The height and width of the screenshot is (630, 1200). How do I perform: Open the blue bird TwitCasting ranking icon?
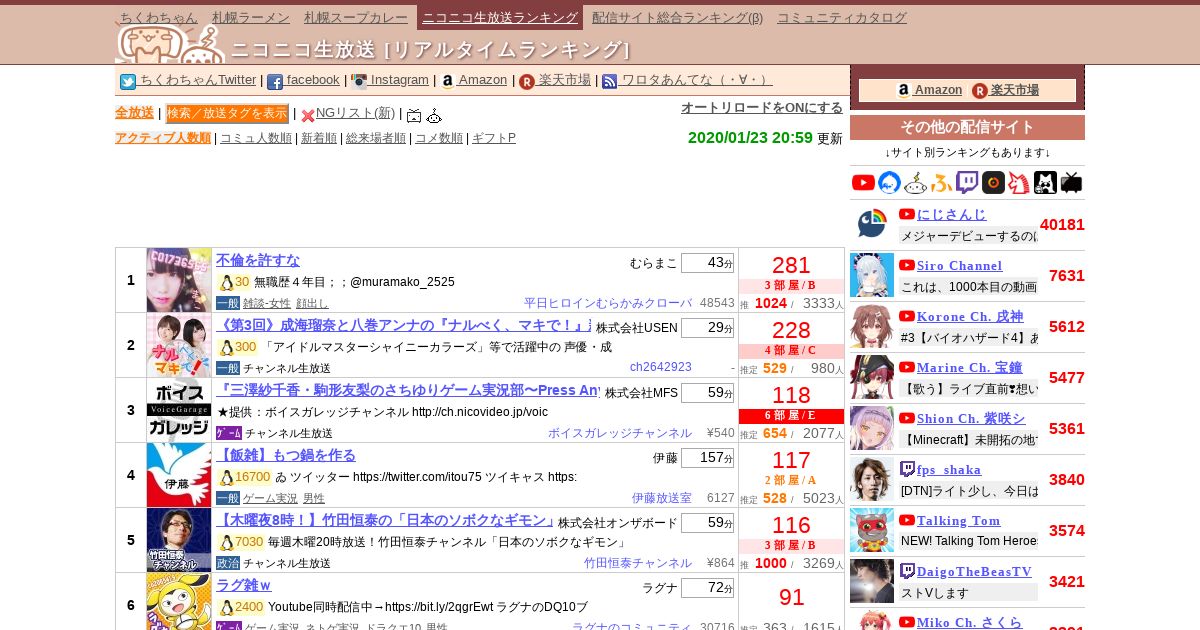click(x=890, y=182)
